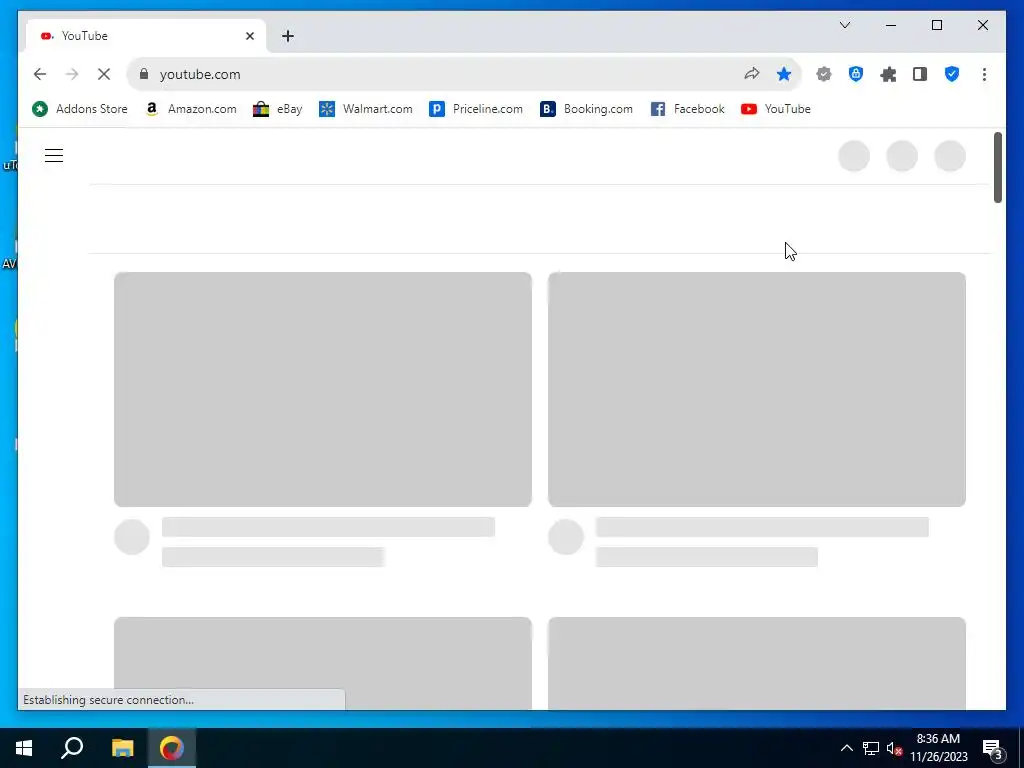Open the Walmart.com bookmark
The image size is (1024, 768).
point(366,109)
